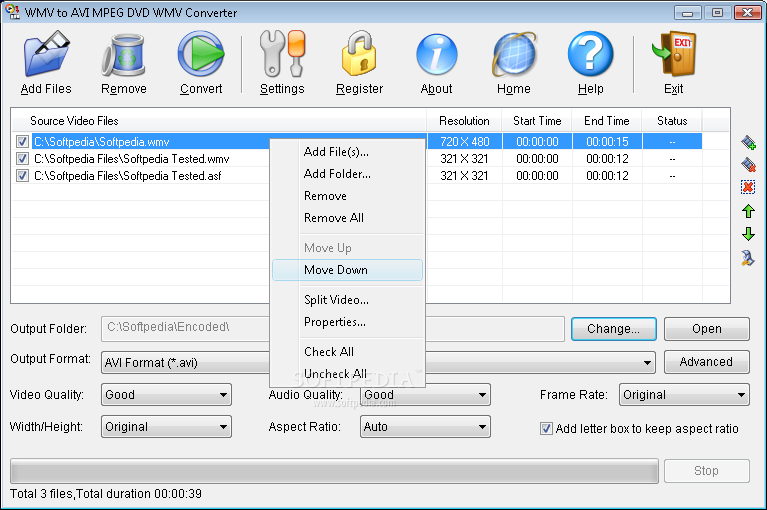The image size is (767, 510).
Task: Click the add video filmstrip icon with green plus
Action: (748, 142)
